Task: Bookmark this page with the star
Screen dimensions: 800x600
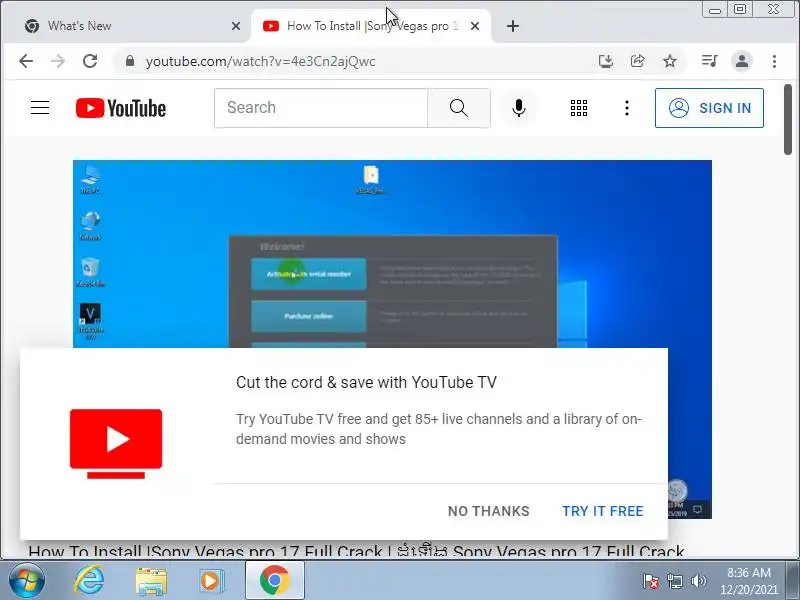Action: pos(670,61)
